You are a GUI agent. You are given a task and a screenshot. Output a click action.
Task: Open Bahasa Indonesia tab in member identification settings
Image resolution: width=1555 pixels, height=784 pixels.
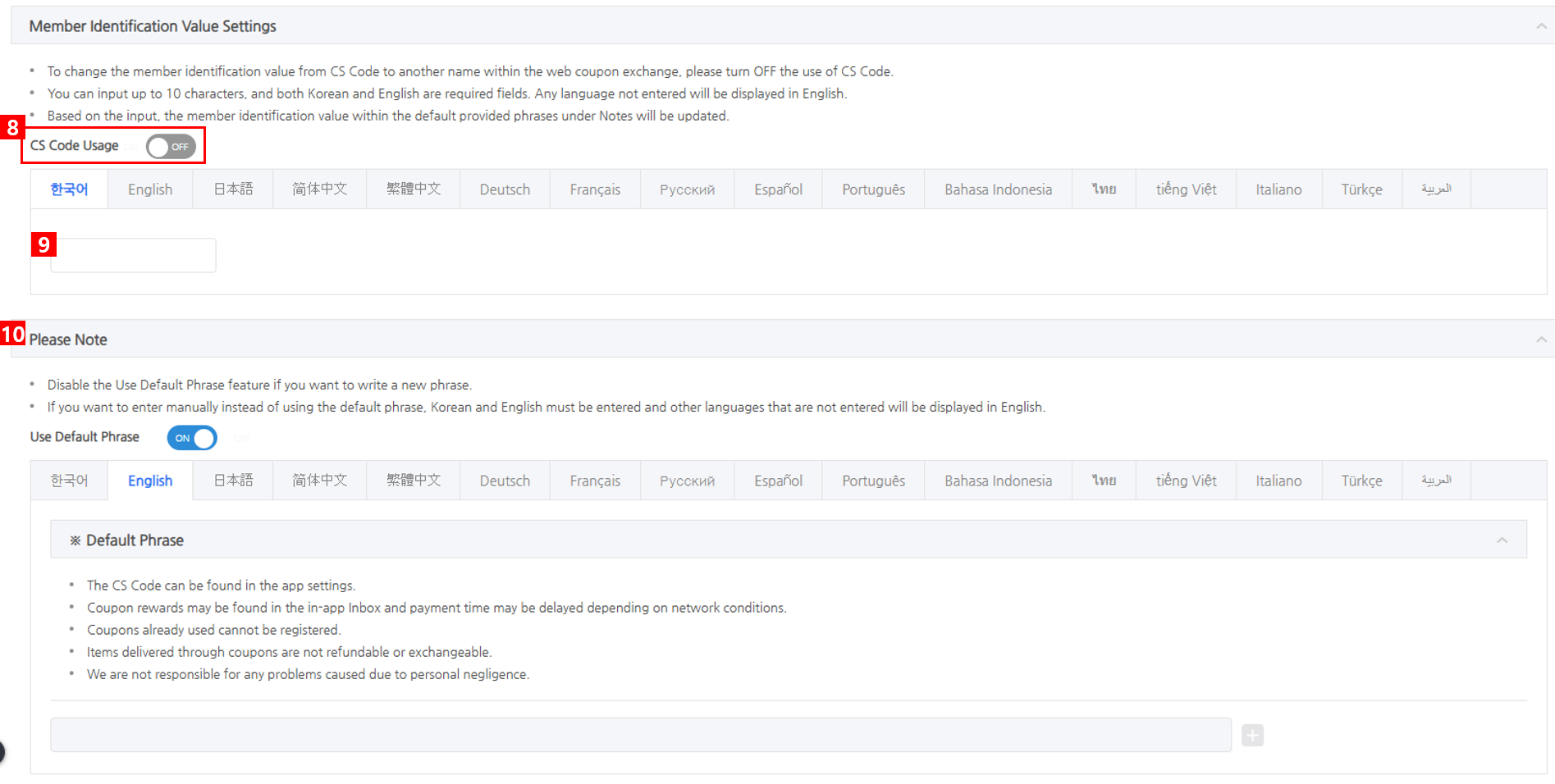click(998, 189)
